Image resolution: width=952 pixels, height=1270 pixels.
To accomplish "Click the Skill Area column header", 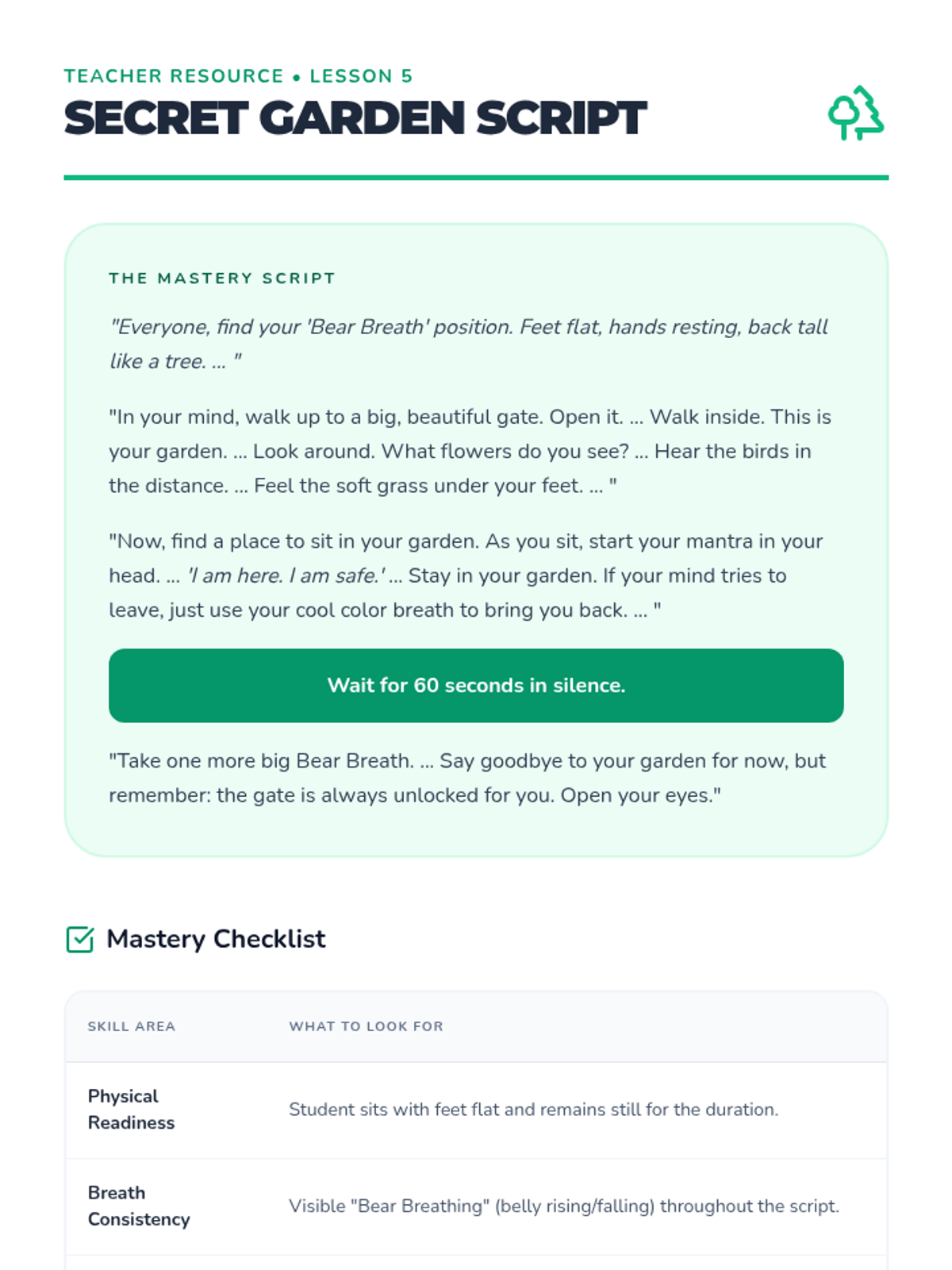I will [x=132, y=1026].
